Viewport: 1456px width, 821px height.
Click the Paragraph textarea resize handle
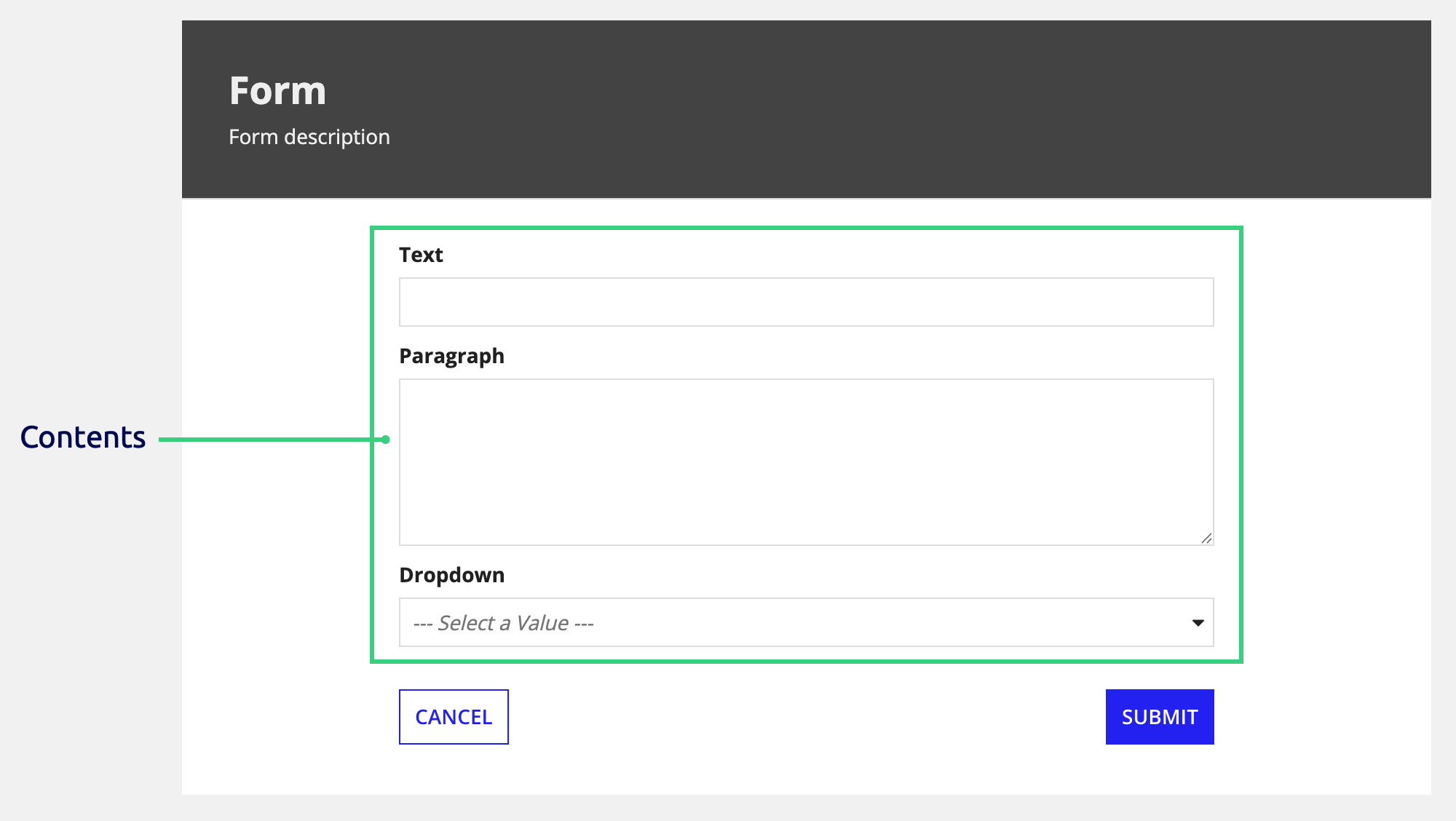click(x=1206, y=538)
